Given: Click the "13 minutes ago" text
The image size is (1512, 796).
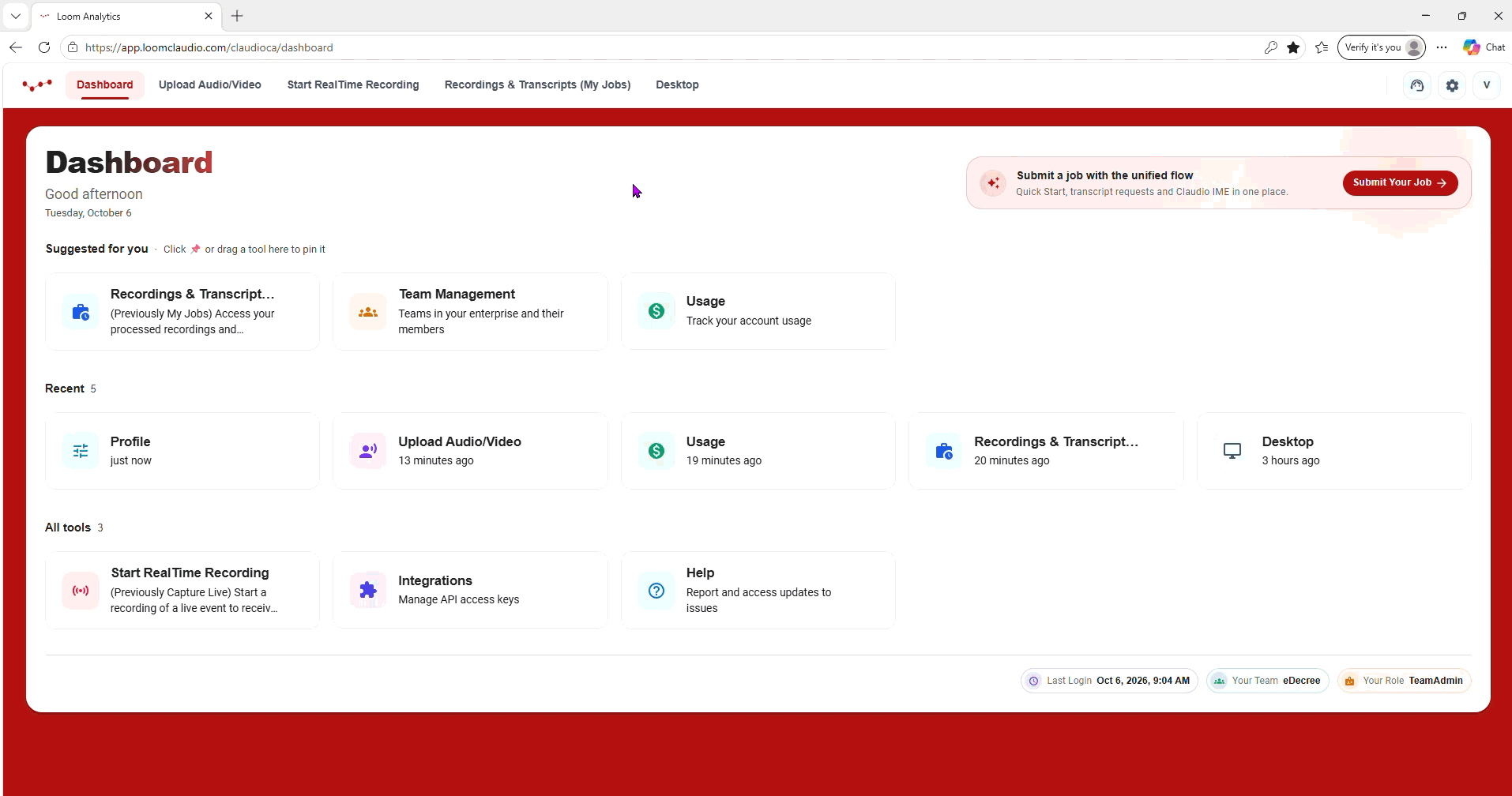Looking at the screenshot, I should (x=436, y=460).
